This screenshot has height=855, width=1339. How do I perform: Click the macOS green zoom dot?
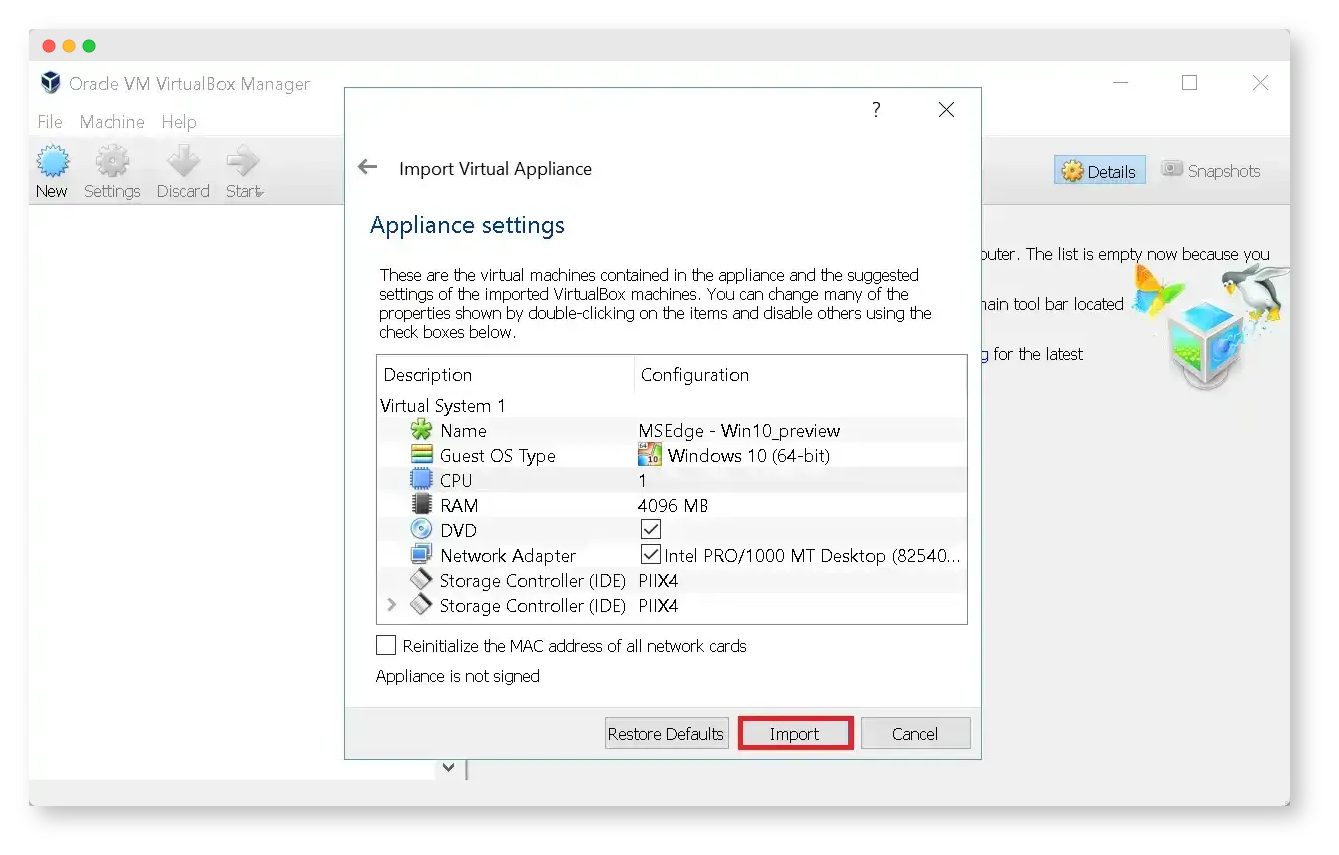tap(89, 46)
